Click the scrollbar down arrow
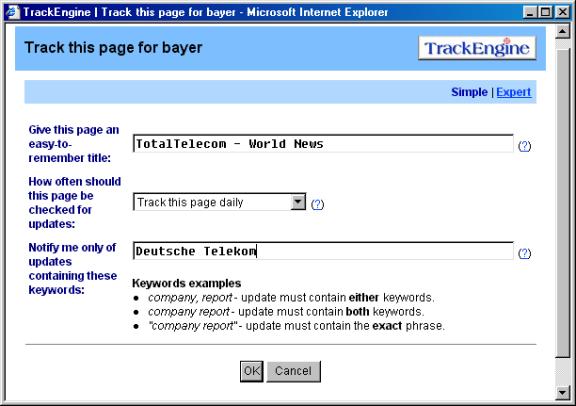This screenshot has height=406, width=576. [562, 392]
